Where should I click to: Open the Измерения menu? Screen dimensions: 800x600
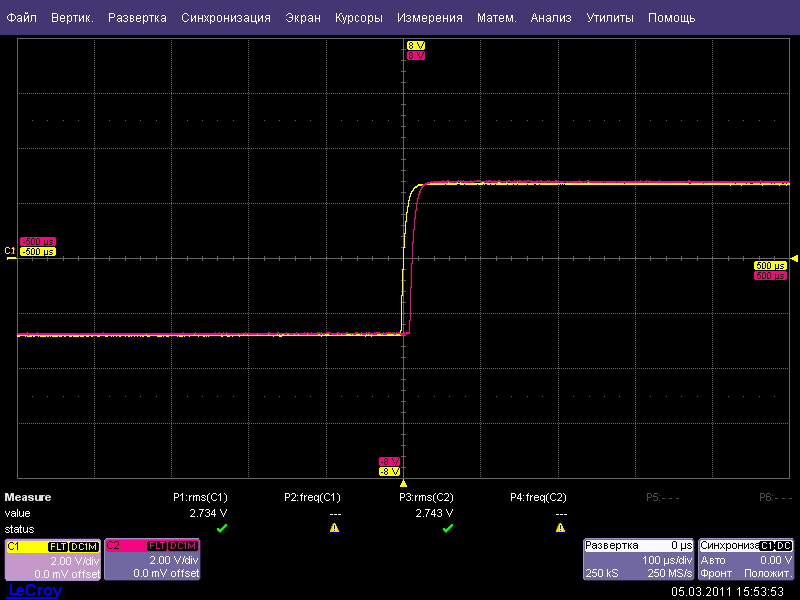429,18
